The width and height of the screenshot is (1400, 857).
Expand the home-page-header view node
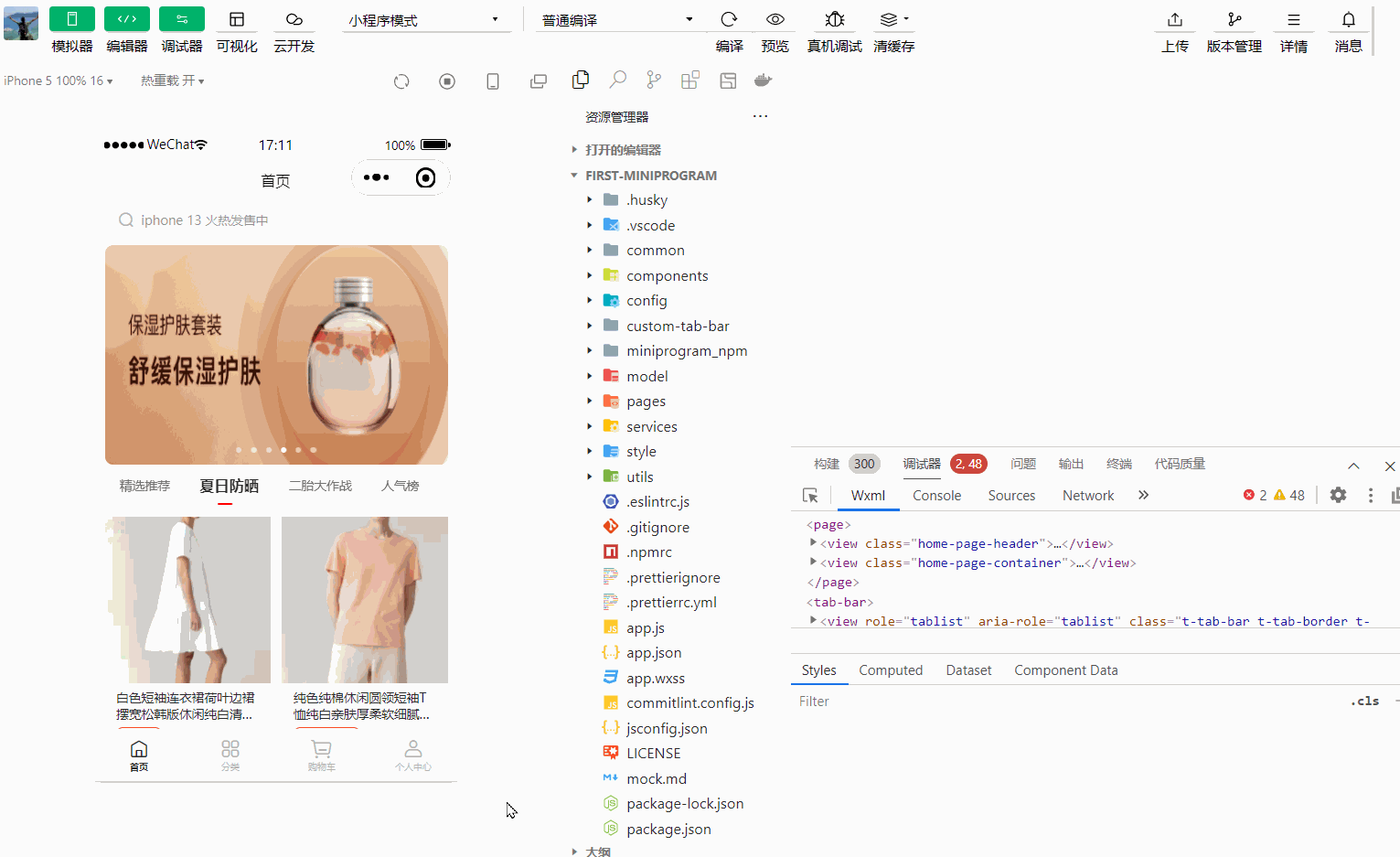pos(813,543)
